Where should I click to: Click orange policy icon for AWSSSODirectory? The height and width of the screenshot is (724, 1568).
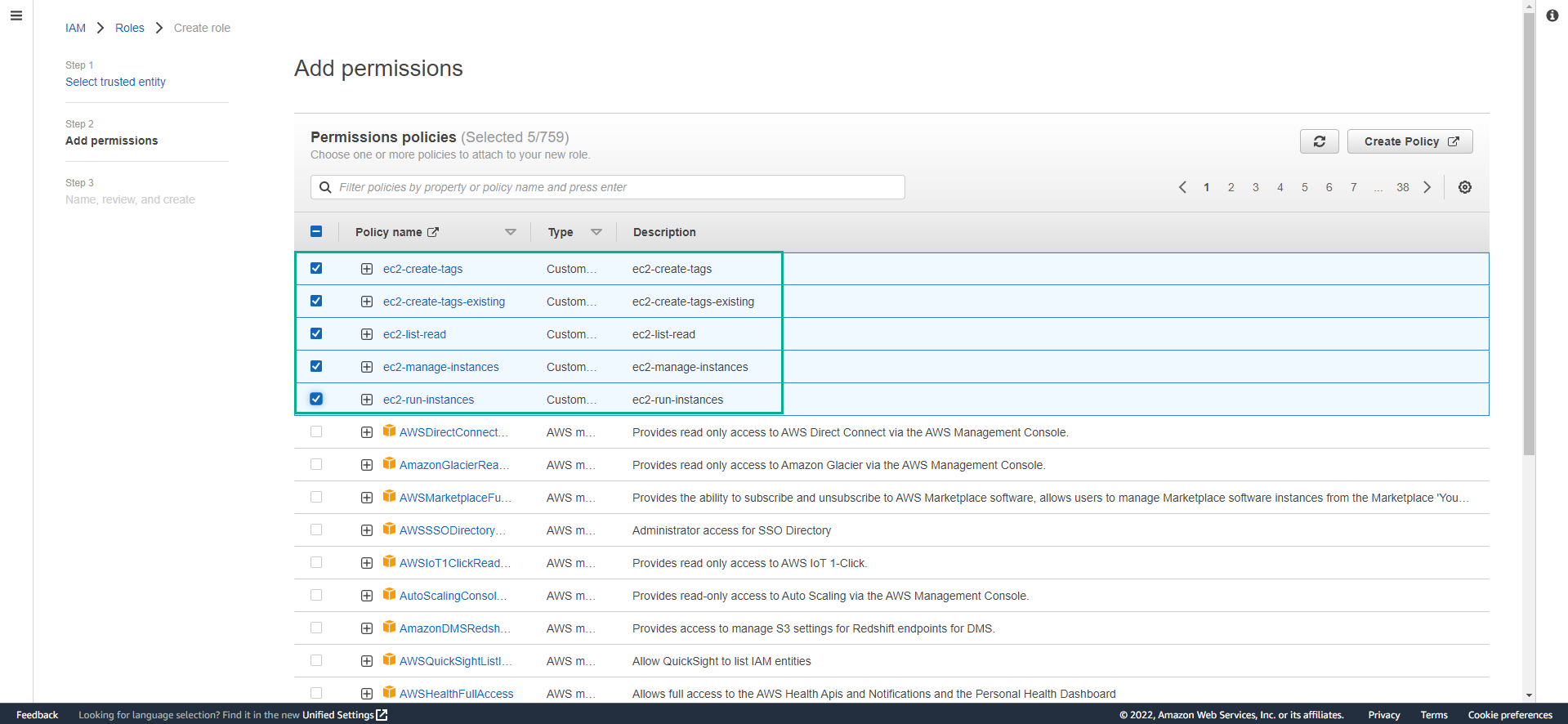390,529
